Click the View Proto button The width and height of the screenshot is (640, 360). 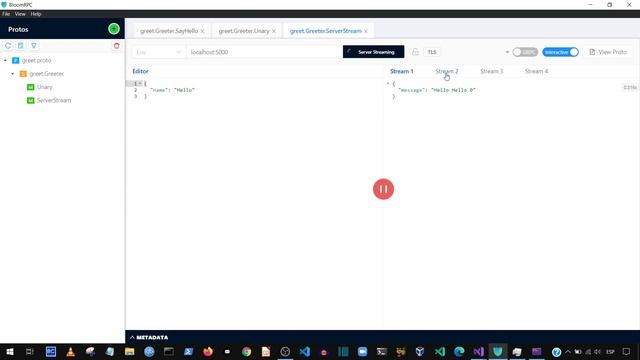coord(608,52)
